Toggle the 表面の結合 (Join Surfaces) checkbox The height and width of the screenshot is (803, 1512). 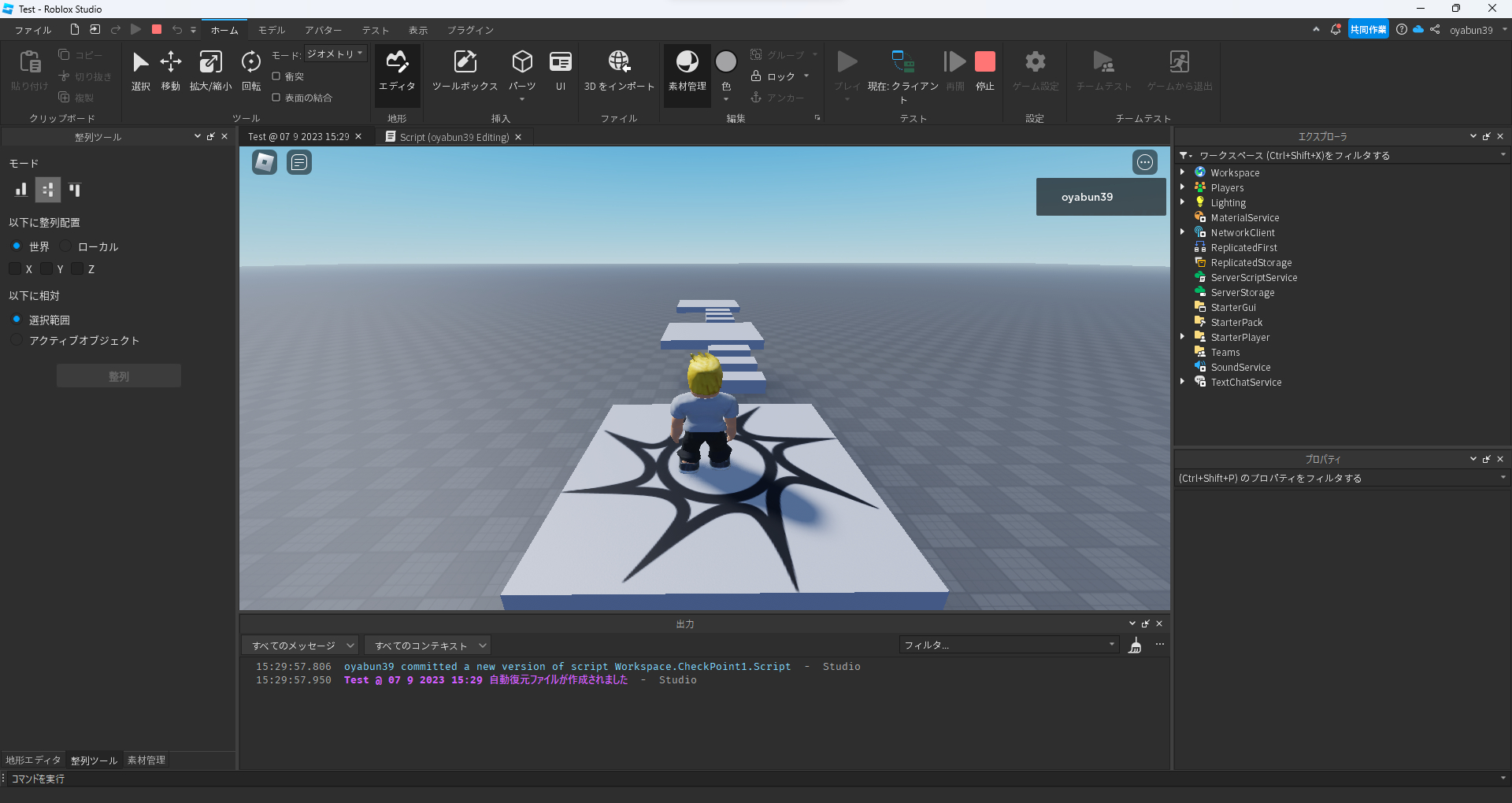coord(276,98)
